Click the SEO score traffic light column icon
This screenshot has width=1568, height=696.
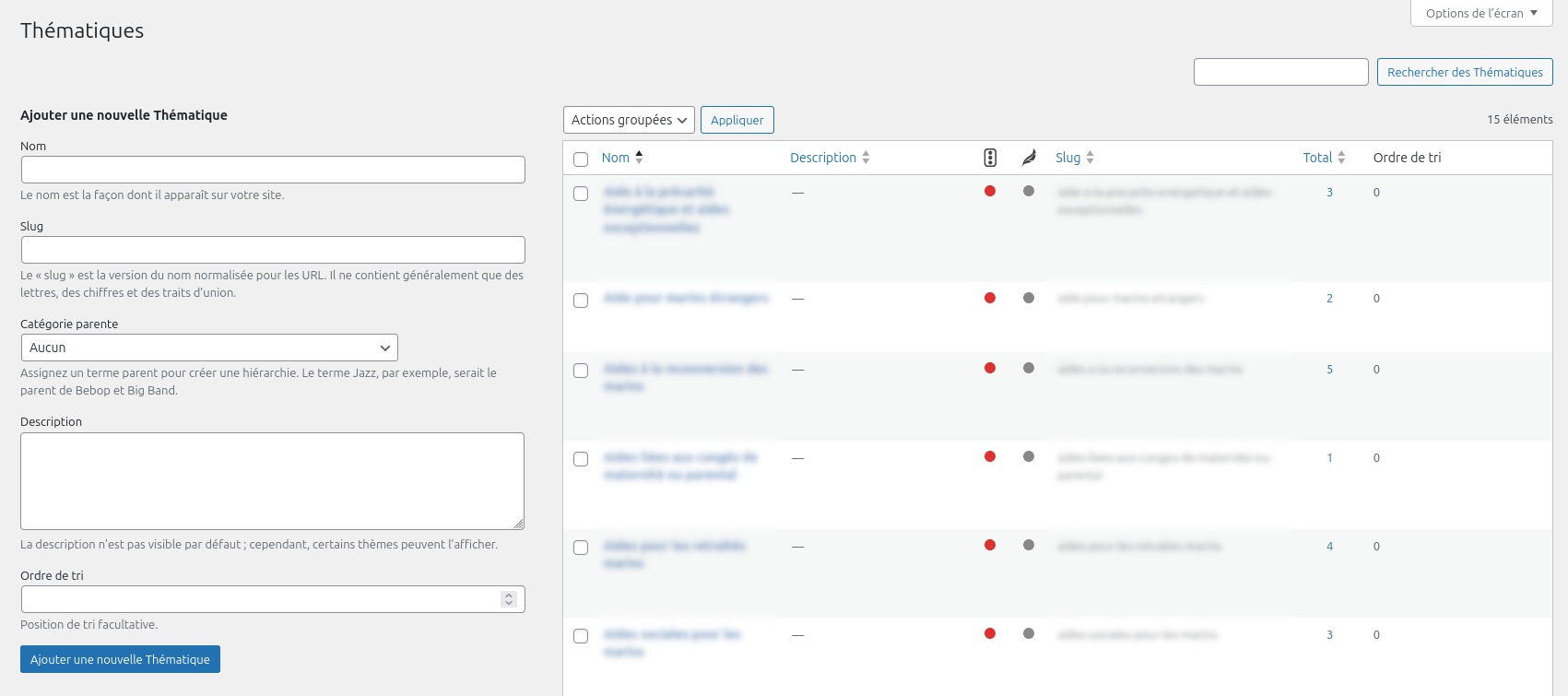(990, 158)
